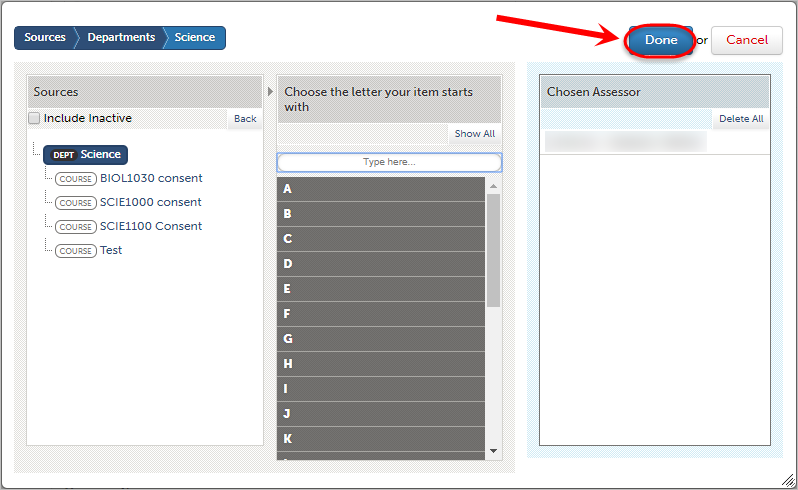Choose letter I
The width and height of the screenshot is (798, 490).
point(381,388)
